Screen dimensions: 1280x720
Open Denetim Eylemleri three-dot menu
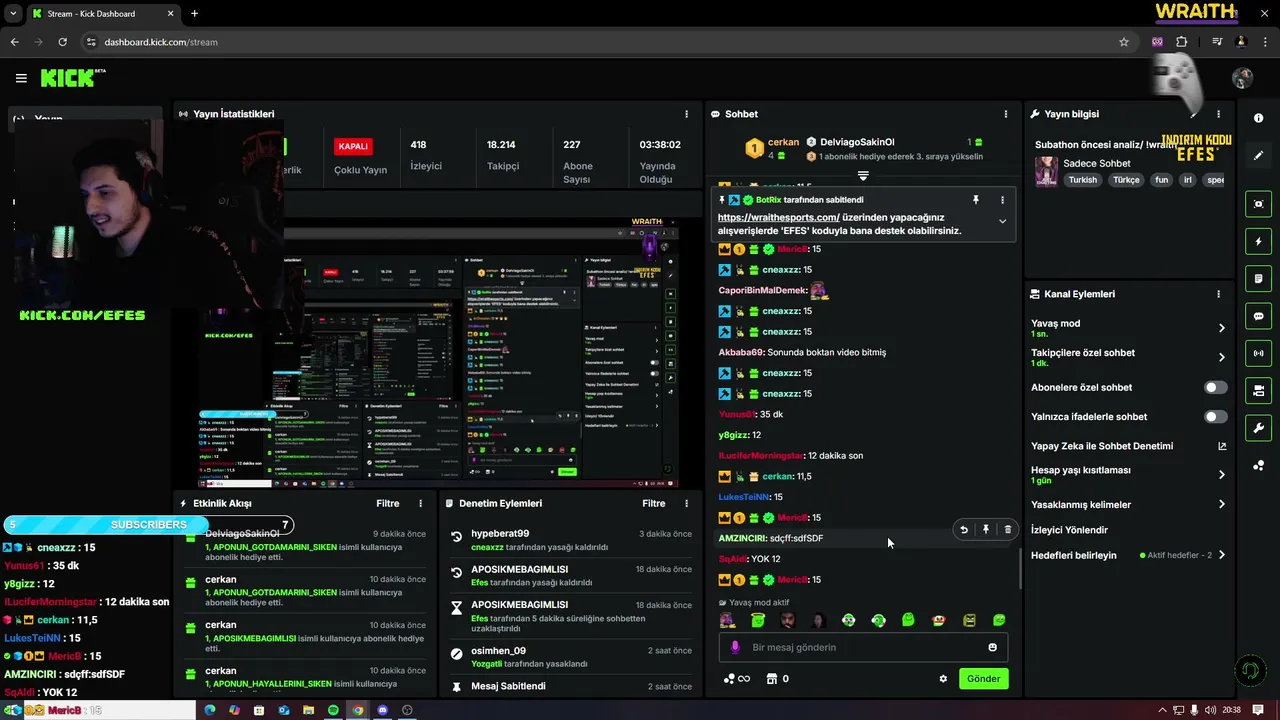[x=686, y=503]
